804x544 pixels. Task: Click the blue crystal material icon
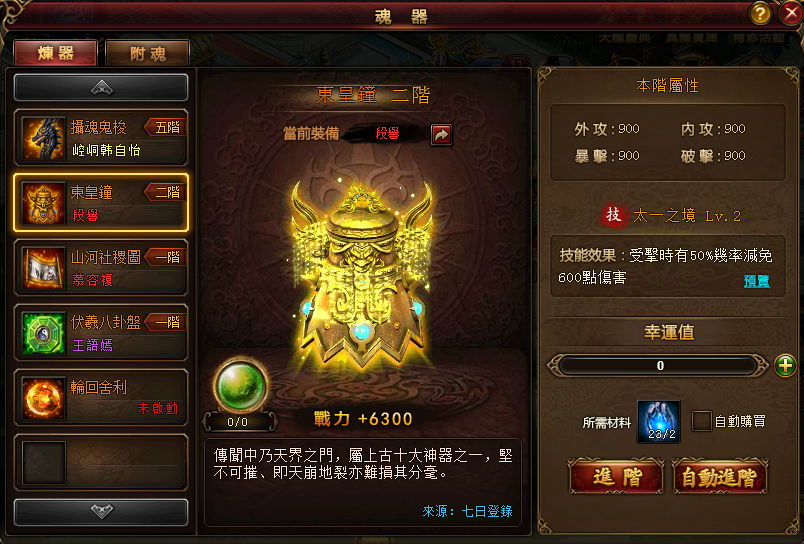pos(659,421)
